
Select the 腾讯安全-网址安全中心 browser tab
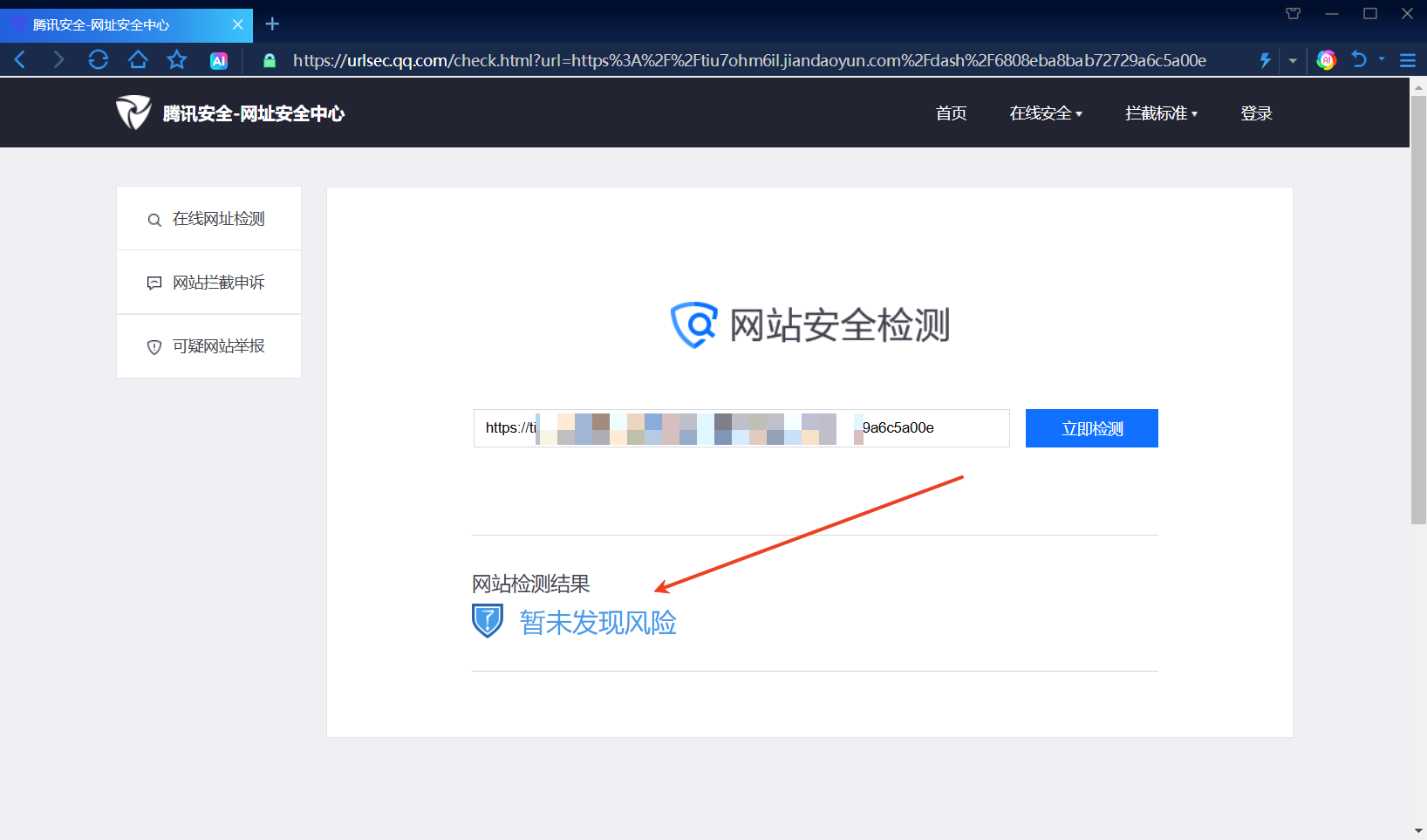pyautogui.click(x=126, y=25)
